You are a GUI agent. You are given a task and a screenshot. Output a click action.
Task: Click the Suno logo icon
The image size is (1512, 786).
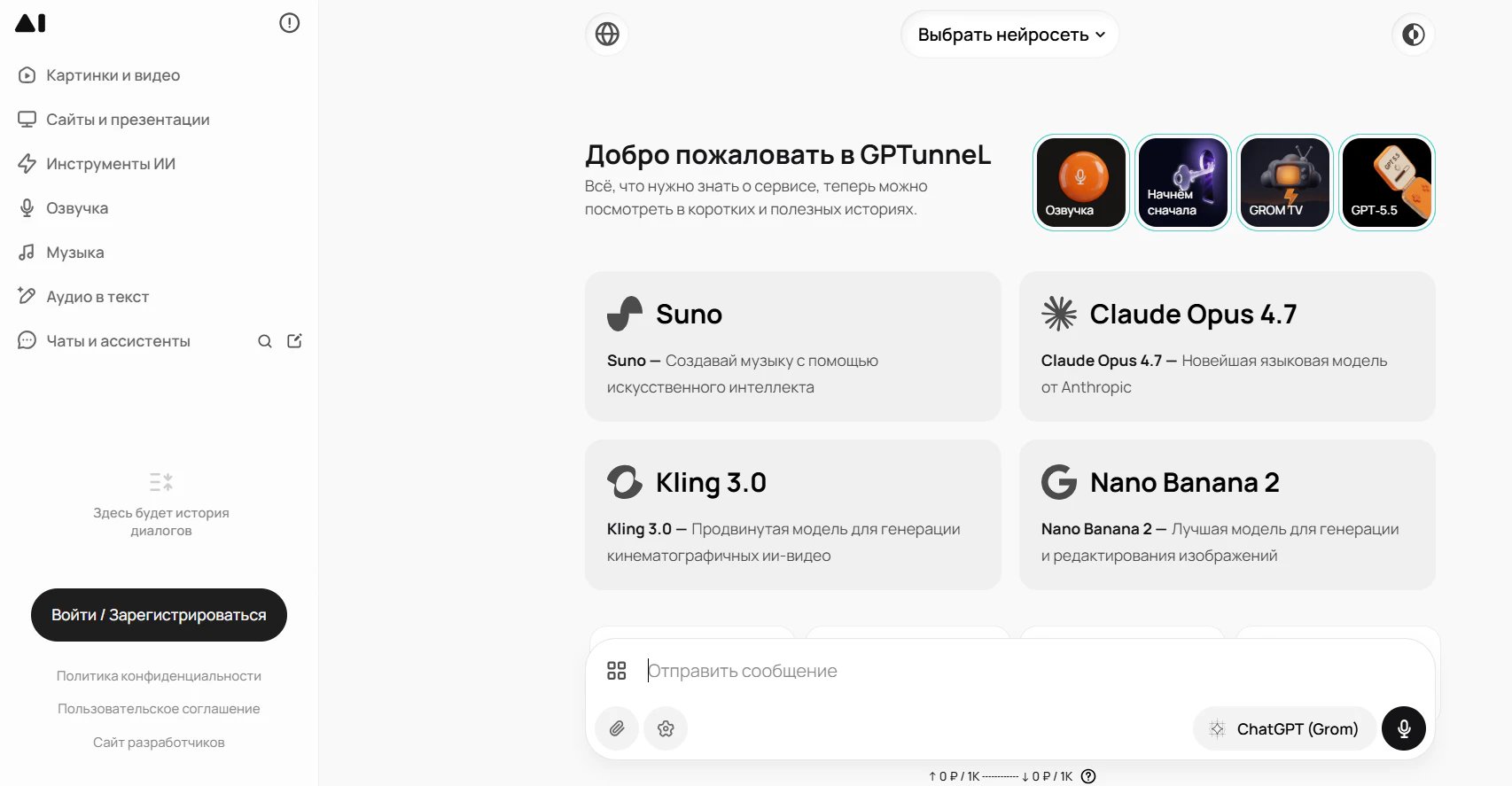click(x=625, y=314)
